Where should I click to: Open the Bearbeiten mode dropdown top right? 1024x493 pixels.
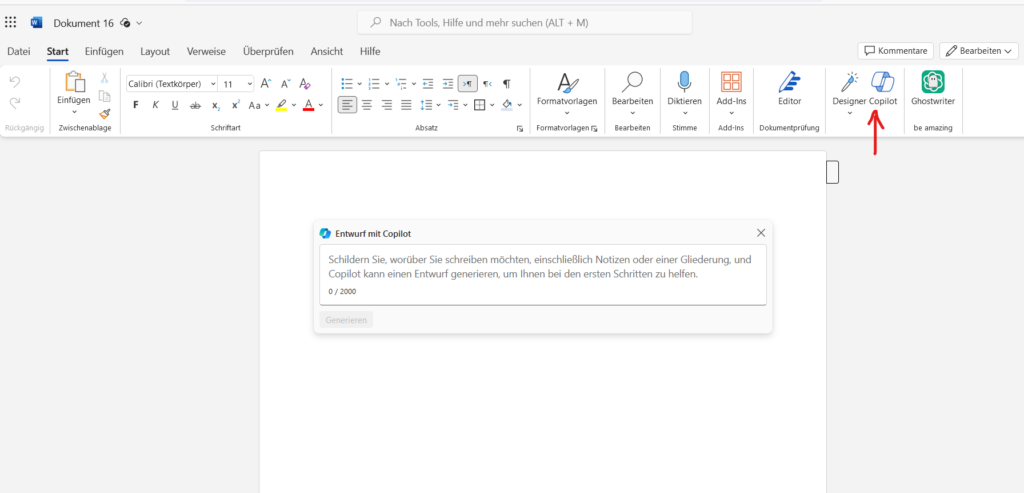[x=978, y=50]
